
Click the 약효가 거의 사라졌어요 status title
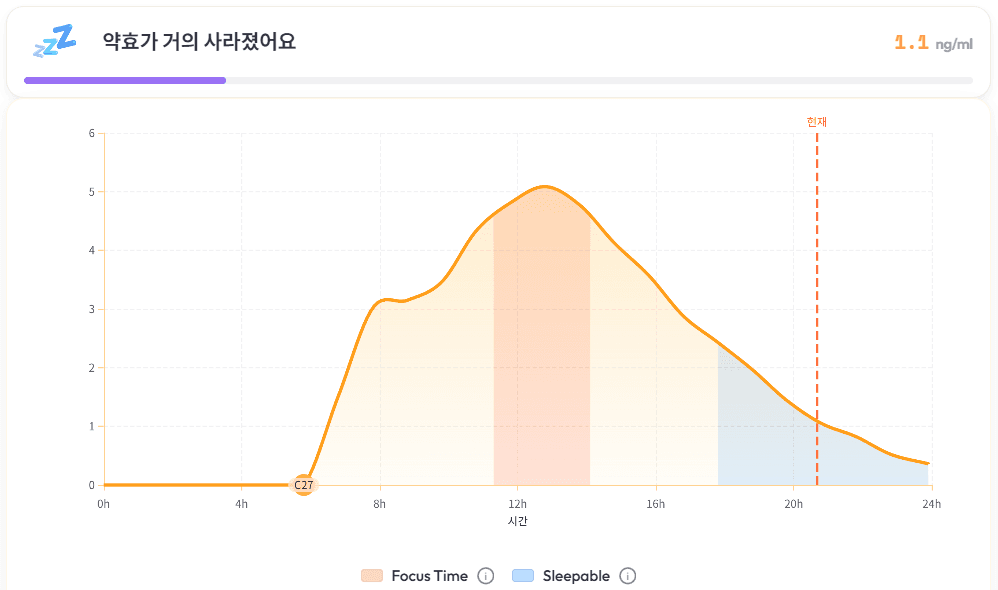coord(199,42)
